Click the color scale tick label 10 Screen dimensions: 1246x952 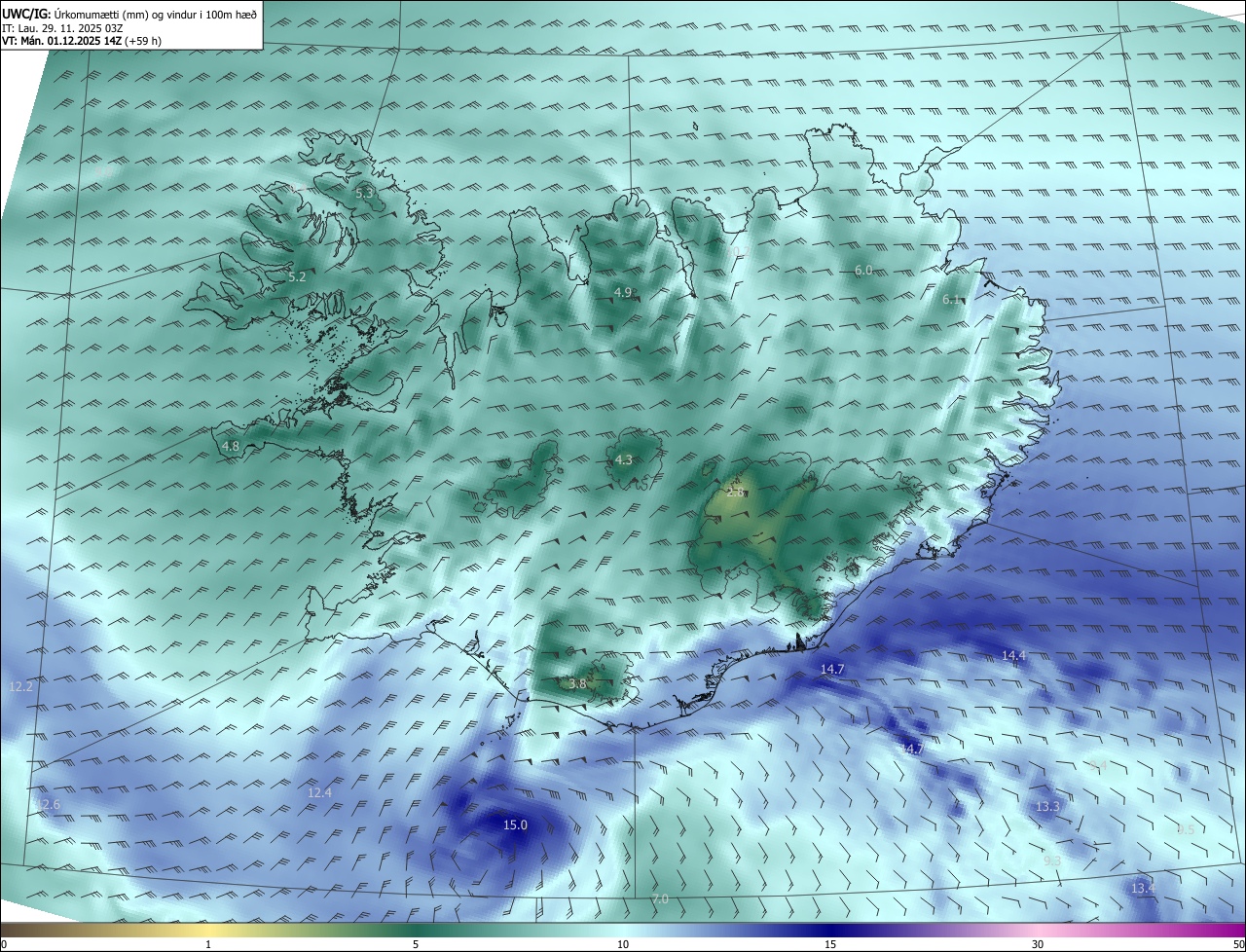click(623, 944)
